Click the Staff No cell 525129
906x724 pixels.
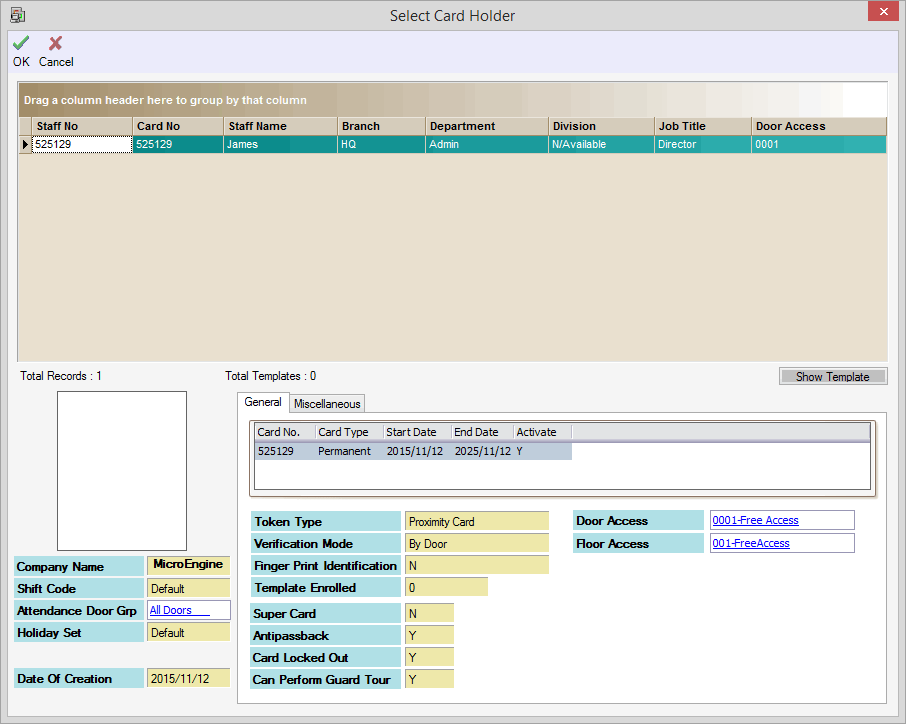[82, 144]
